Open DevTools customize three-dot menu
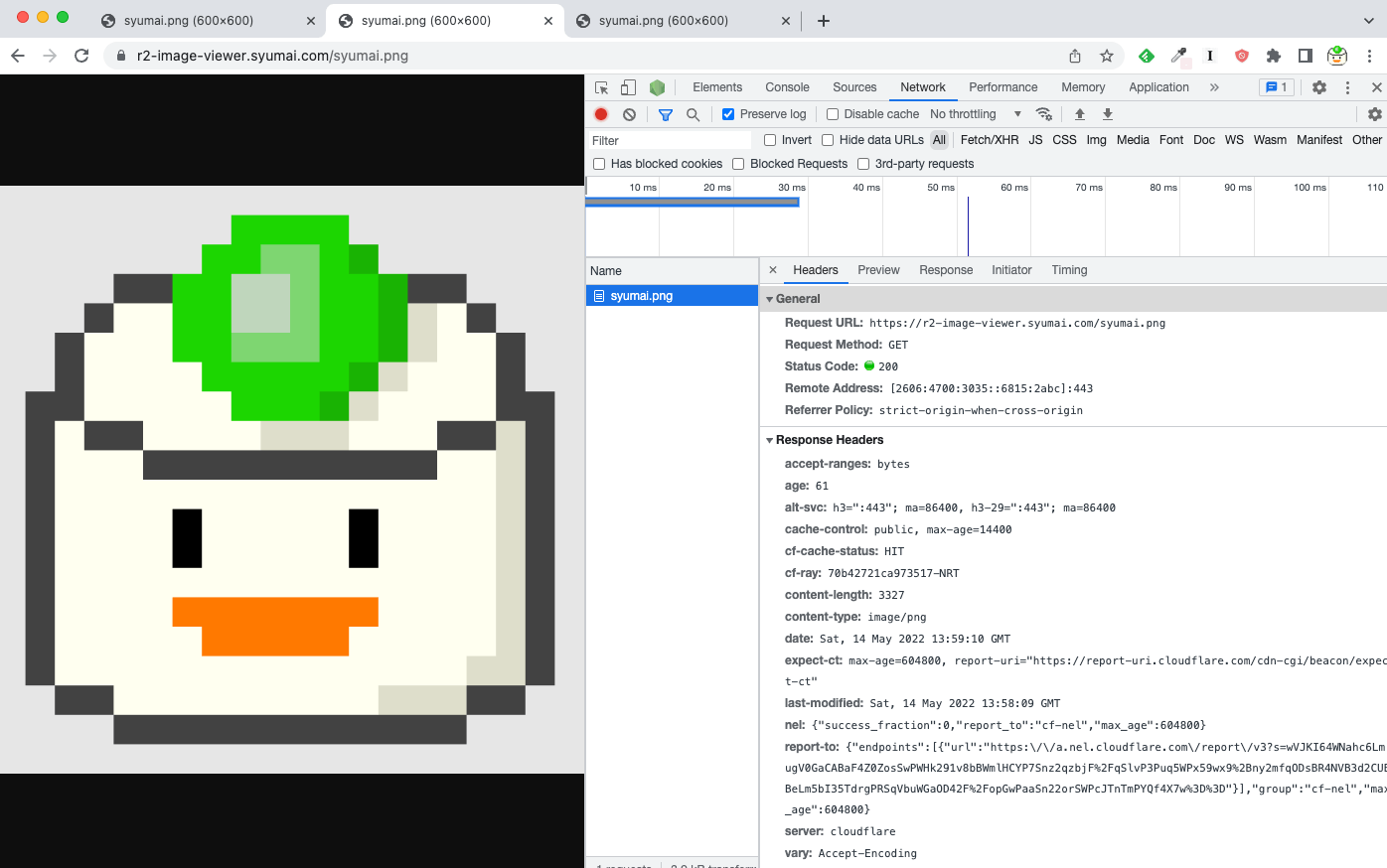This screenshot has width=1387, height=868. pos(1347,87)
